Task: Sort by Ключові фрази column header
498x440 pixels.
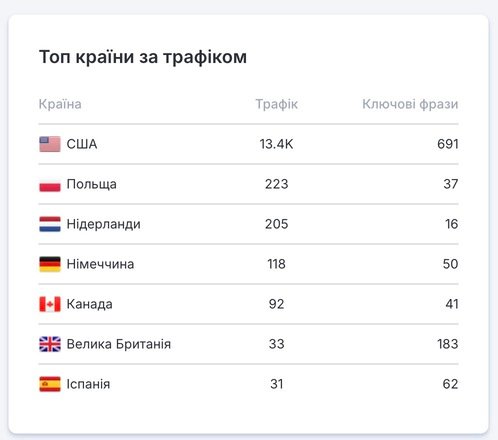Action: coord(410,104)
